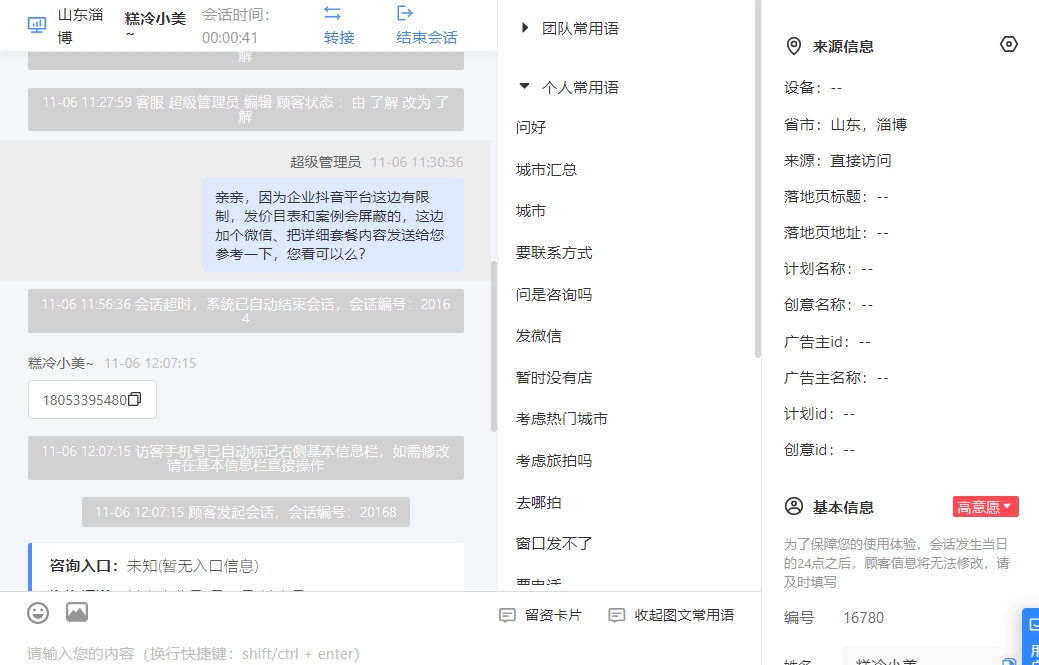Click the 会话超时 system notice
1039x665 pixels.
point(246,311)
